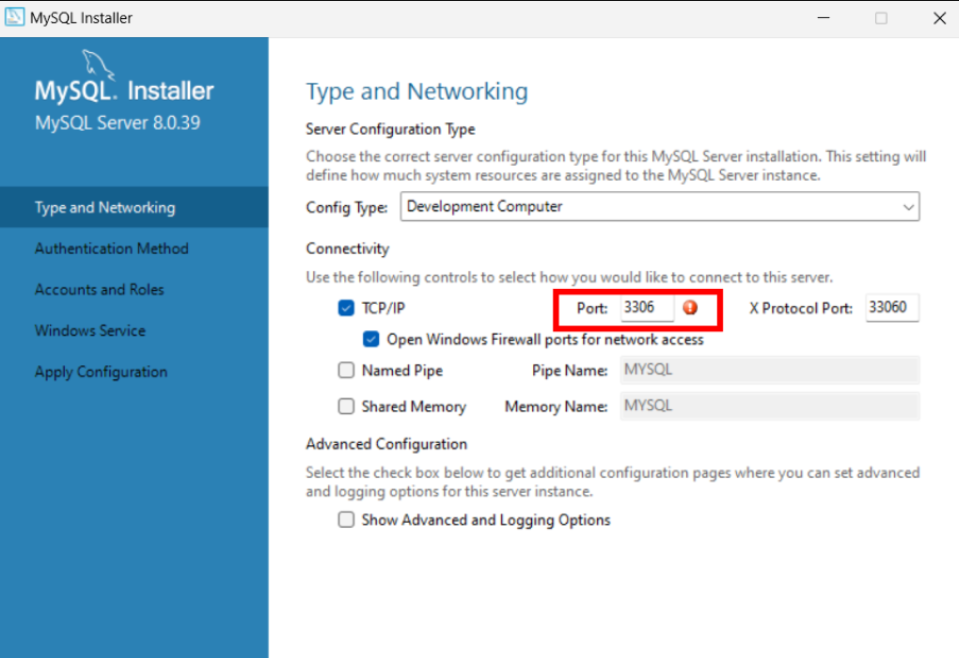Click the MySQL dolphin logo
This screenshot has height=658, width=959.
tap(98, 64)
